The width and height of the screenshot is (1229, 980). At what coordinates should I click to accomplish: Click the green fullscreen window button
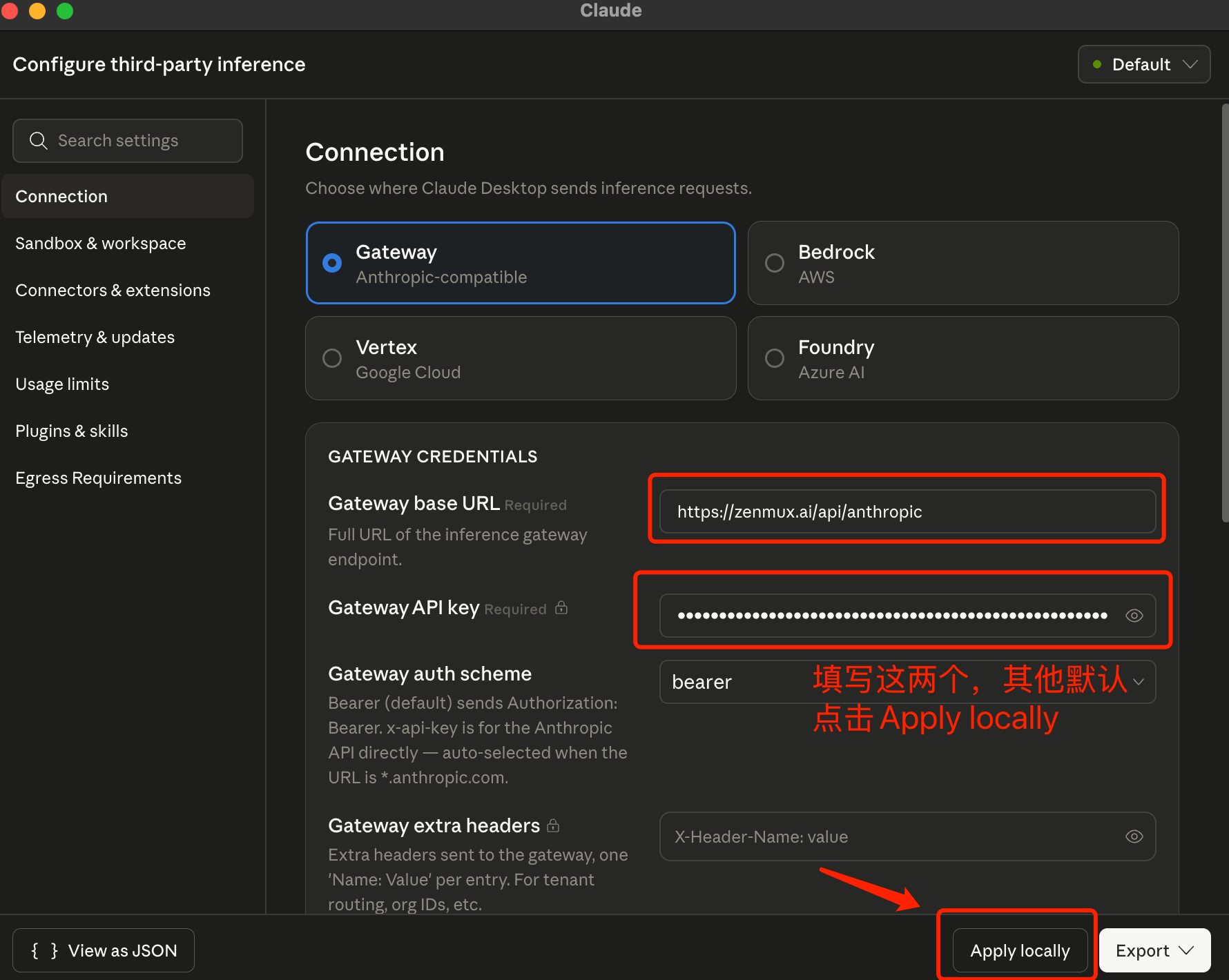tap(65, 10)
